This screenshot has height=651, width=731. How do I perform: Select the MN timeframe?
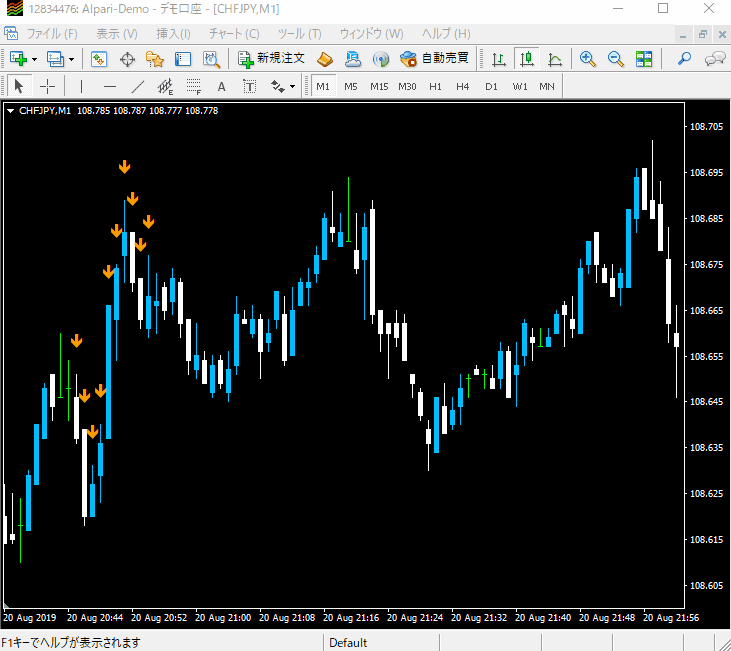(547, 86)
